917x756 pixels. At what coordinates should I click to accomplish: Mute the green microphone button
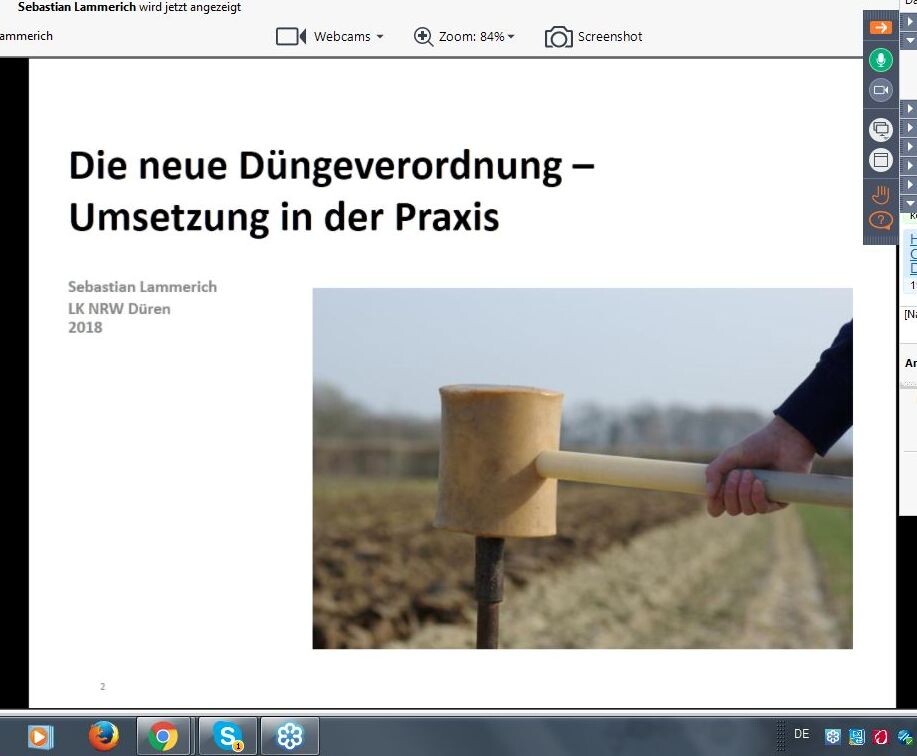[x=880, y=60]
